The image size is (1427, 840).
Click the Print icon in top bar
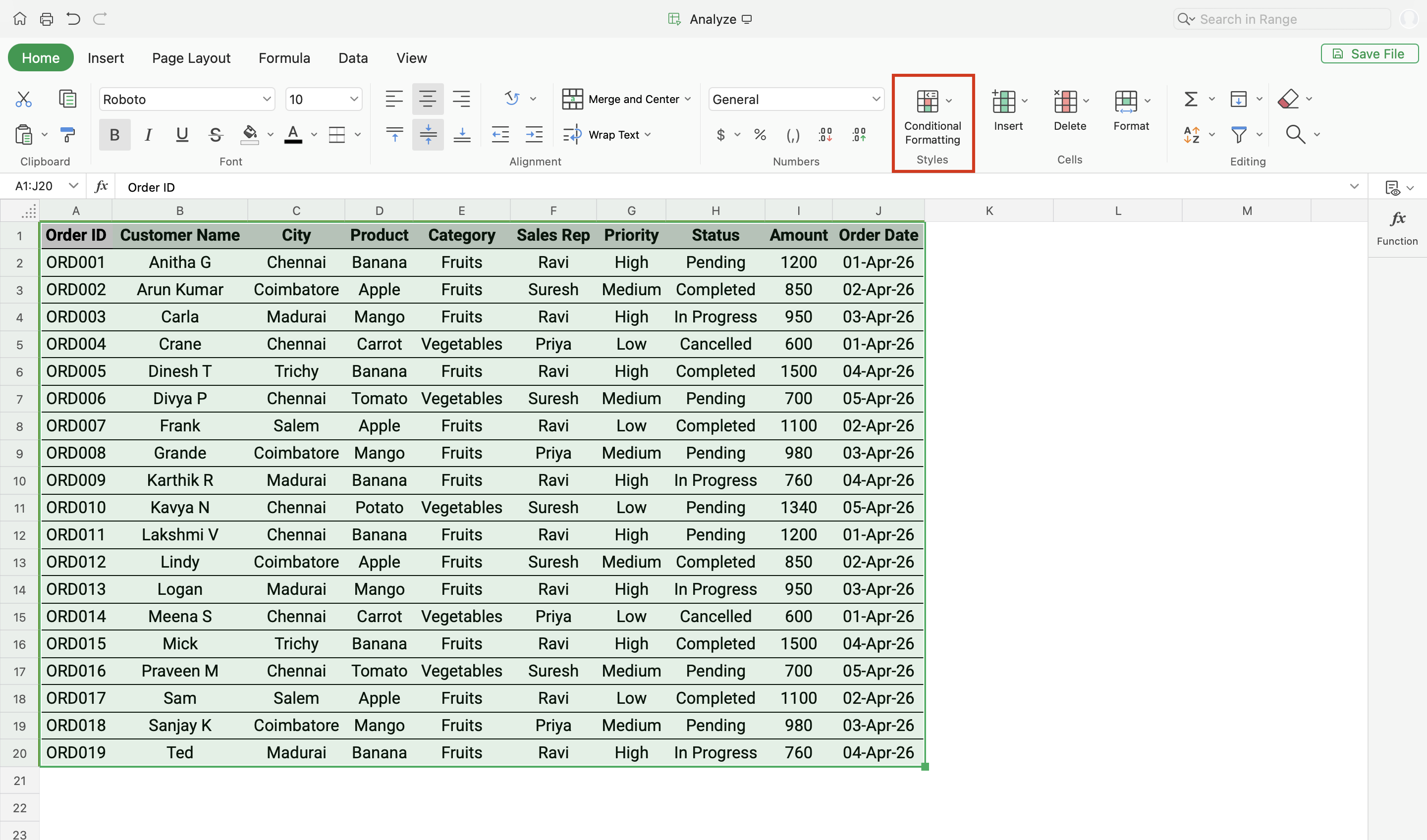pyautogui.click(x=47, y=19)
